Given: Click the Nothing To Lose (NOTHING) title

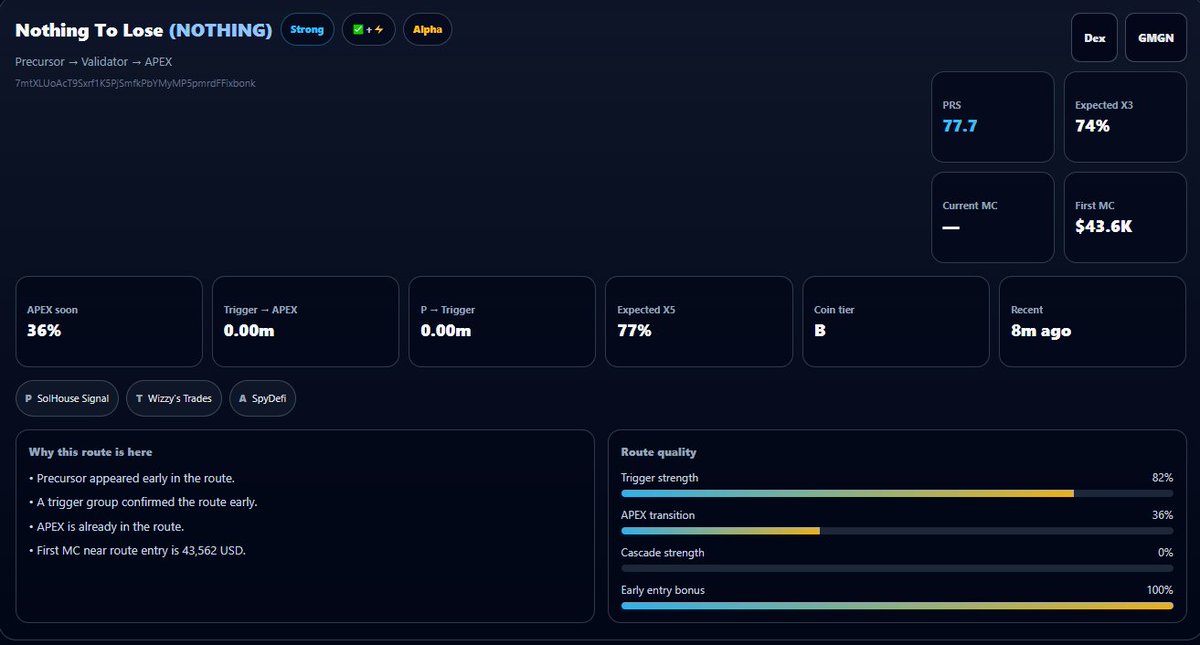Looking at the screenshot, I should (x=143, y=30).
